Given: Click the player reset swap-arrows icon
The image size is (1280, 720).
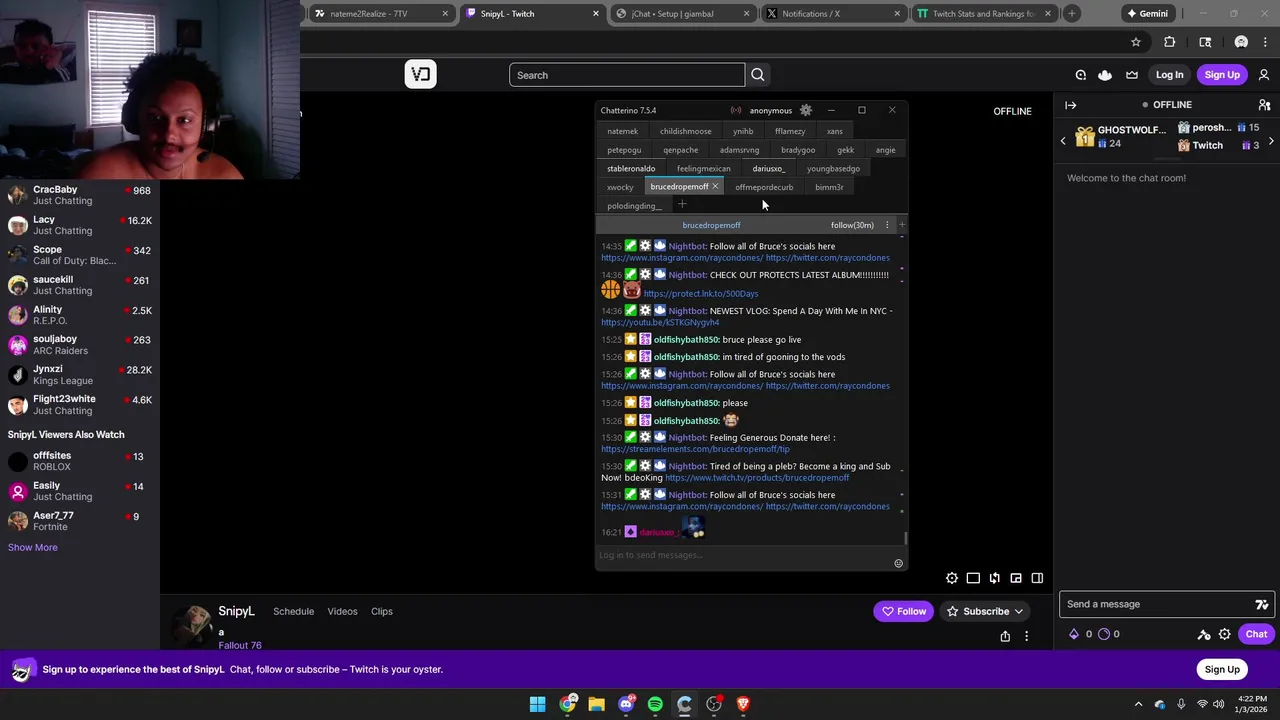Looking at the screenshot, I should coord(995,578).
